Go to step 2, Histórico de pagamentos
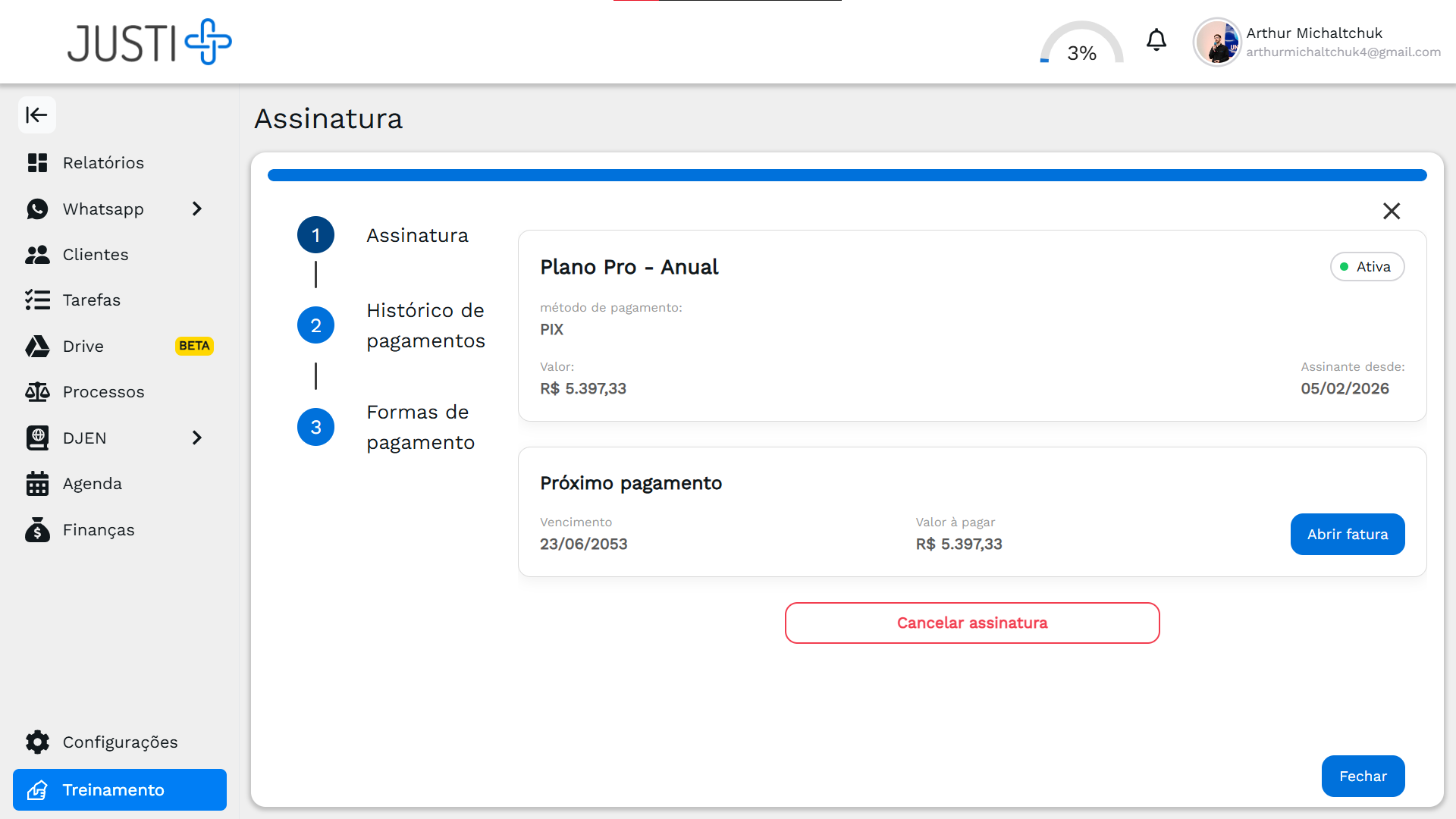 pyautogui.click(x=315, y=325)
